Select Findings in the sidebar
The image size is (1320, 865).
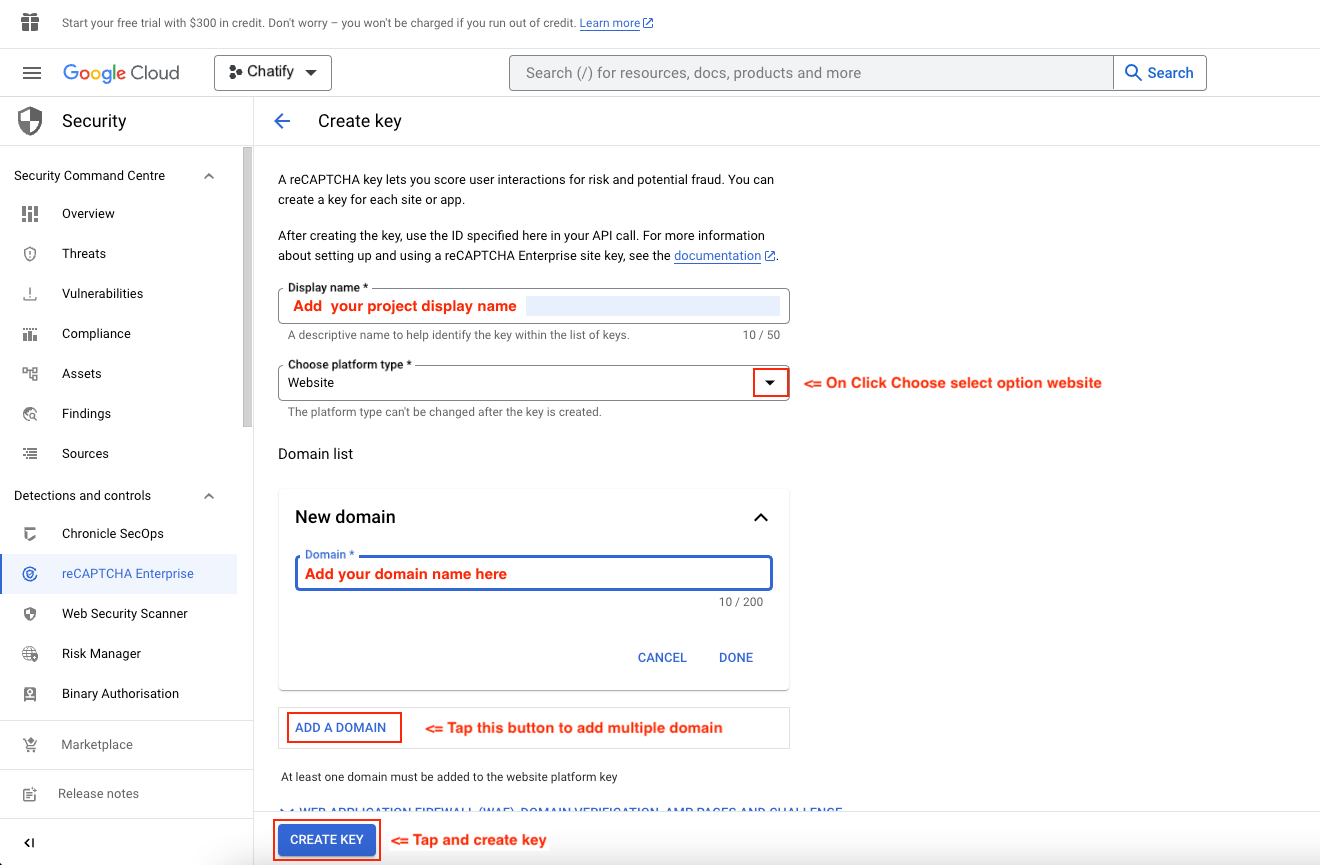click(x=86, y=413)
